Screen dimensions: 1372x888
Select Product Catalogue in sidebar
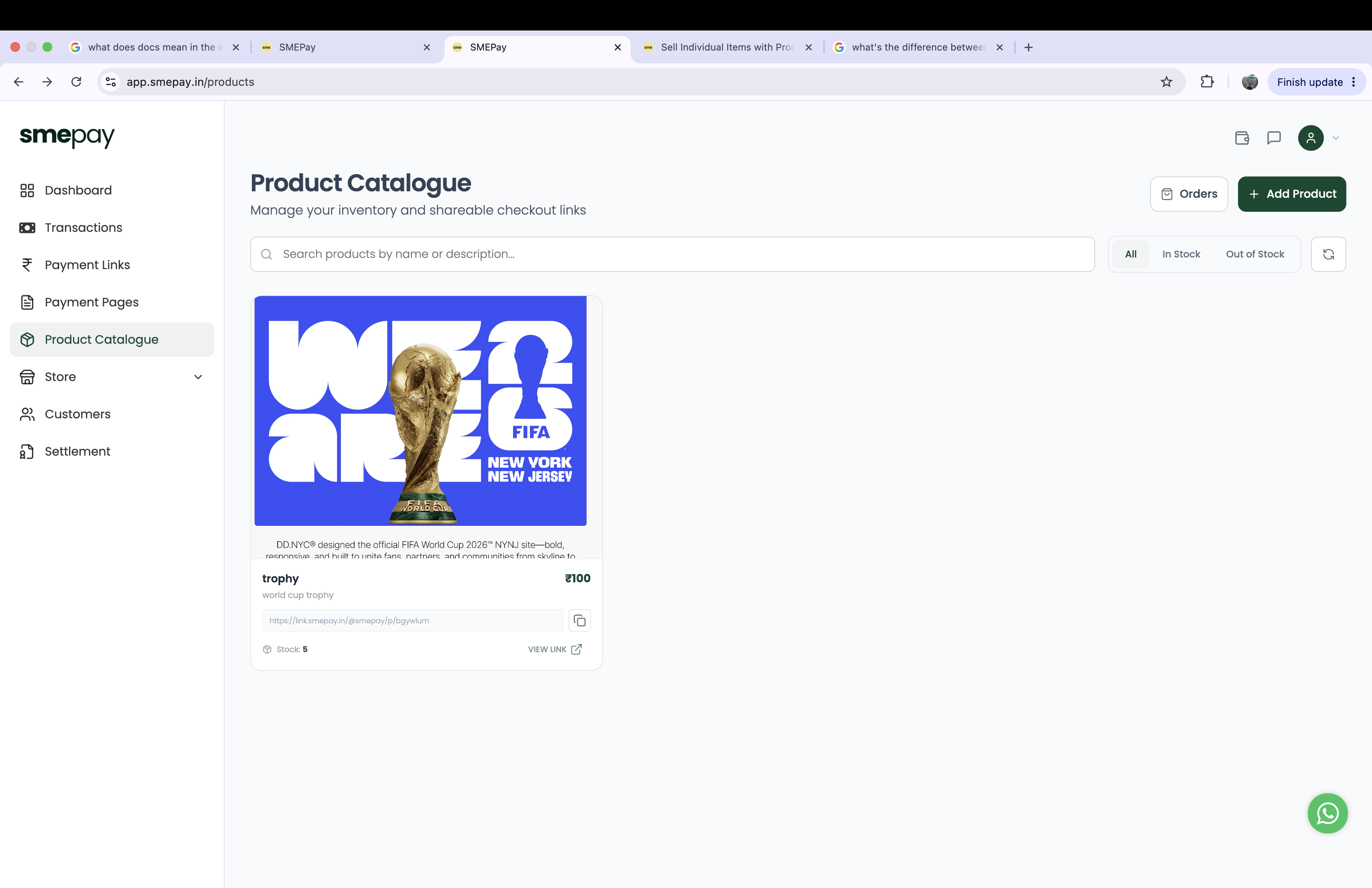pos(112,339)
